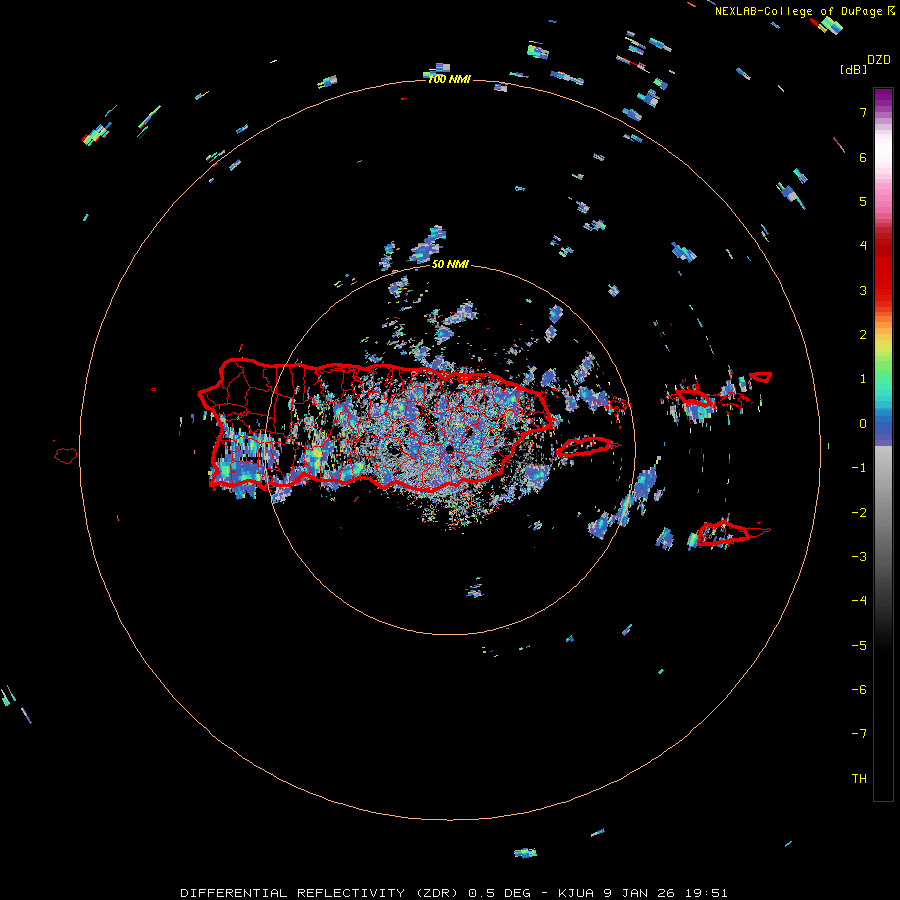Image resolution: width=900 pixels, height=900 pixels.
Task: Click the color scale value '-7'
Action: point(859,734)
